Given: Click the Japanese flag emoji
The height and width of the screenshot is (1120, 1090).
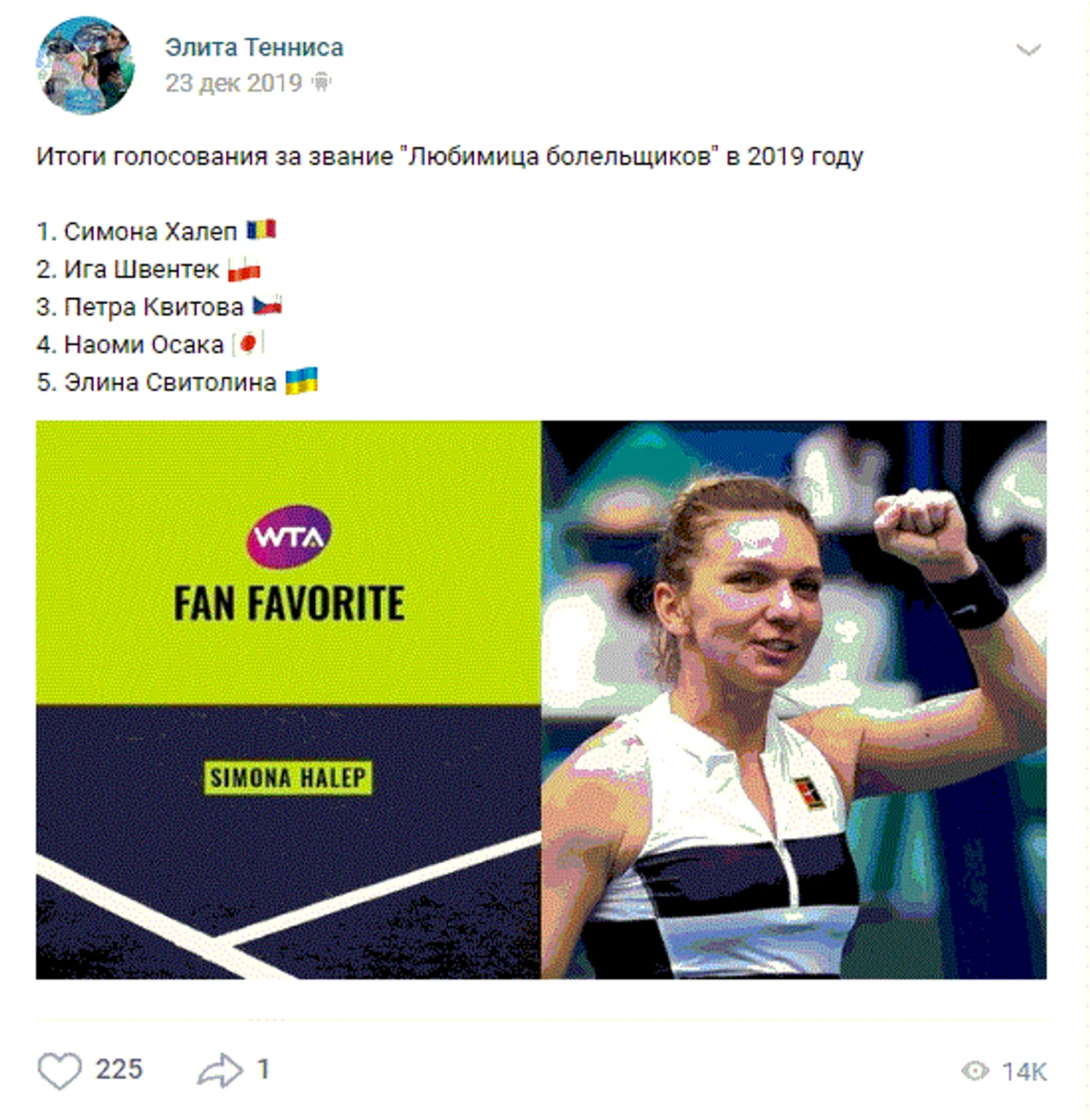Looking at the screenshot, I should pyautogui.click(x=249, y=343).
